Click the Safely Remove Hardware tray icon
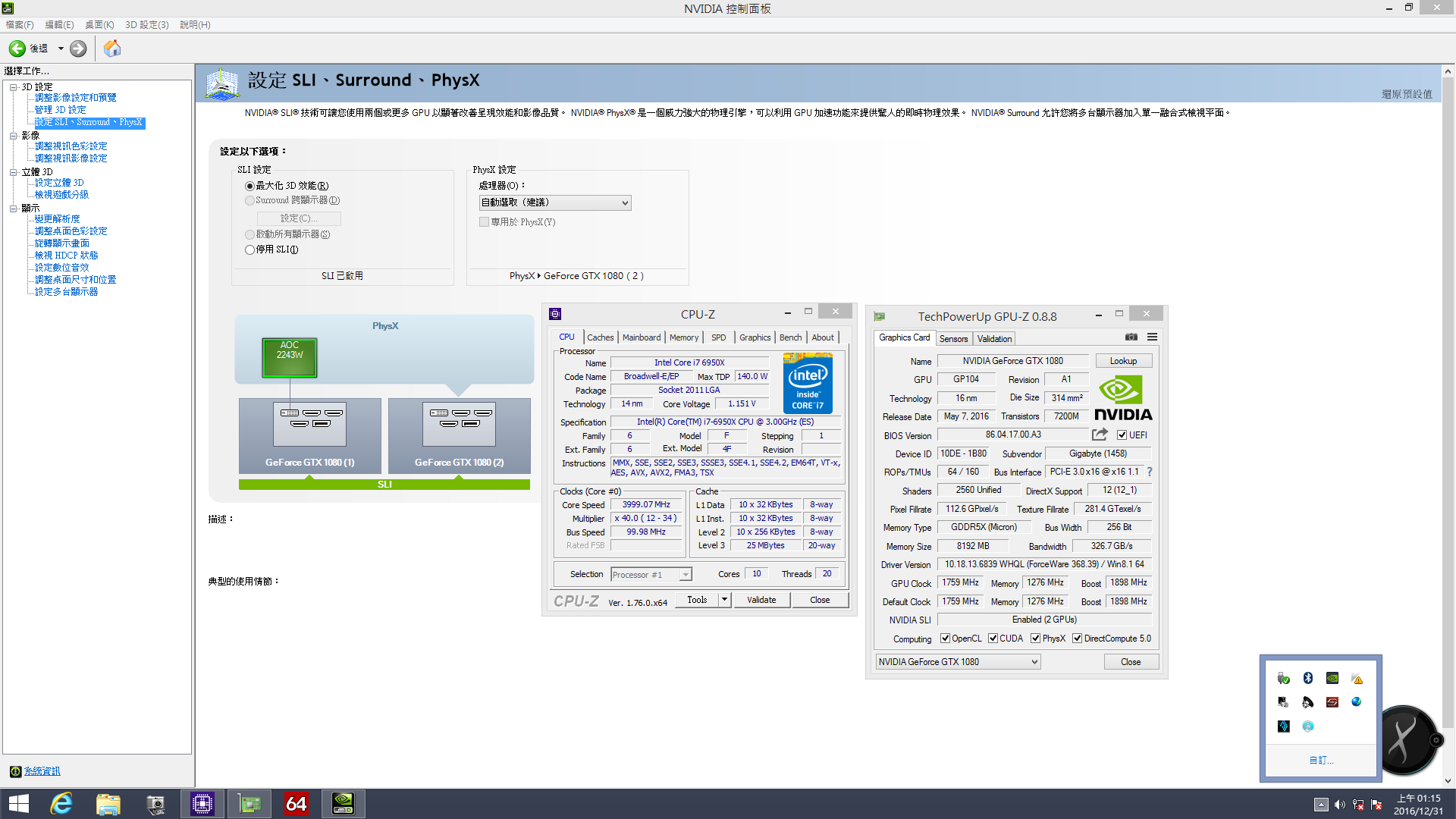 [1283, 678]
